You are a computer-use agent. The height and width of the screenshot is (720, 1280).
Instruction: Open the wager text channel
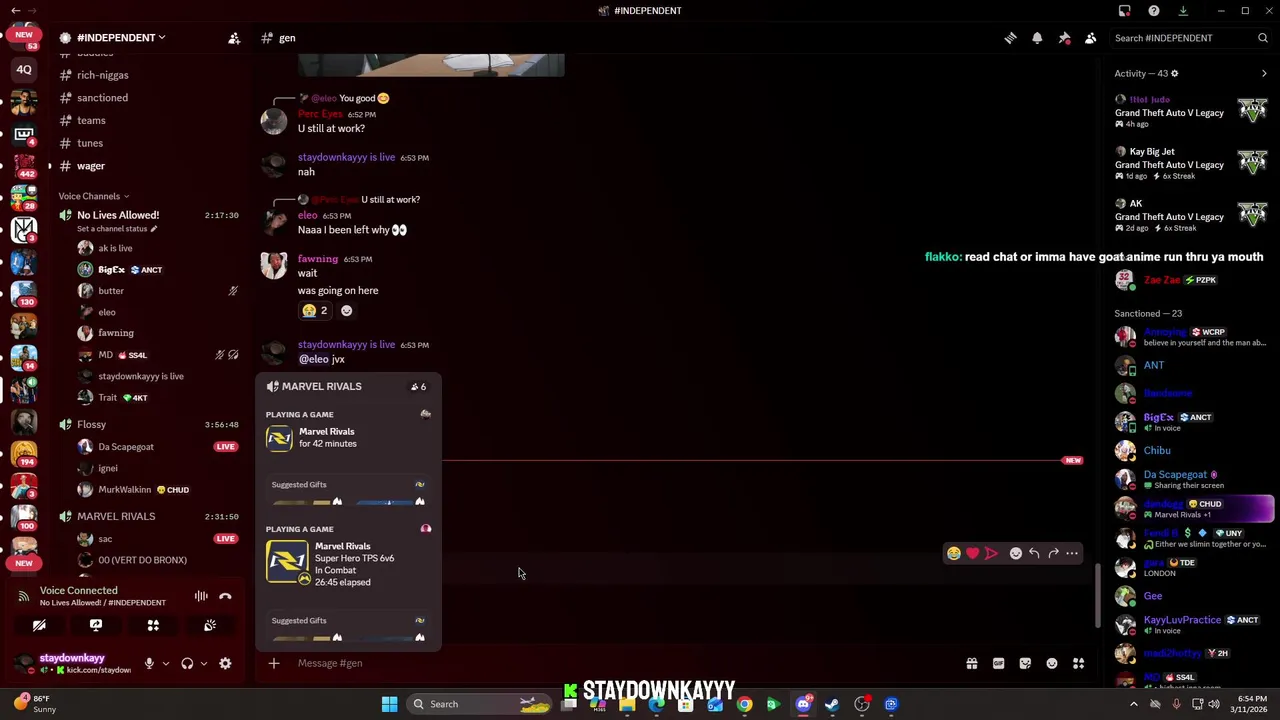tap(91, 166)
